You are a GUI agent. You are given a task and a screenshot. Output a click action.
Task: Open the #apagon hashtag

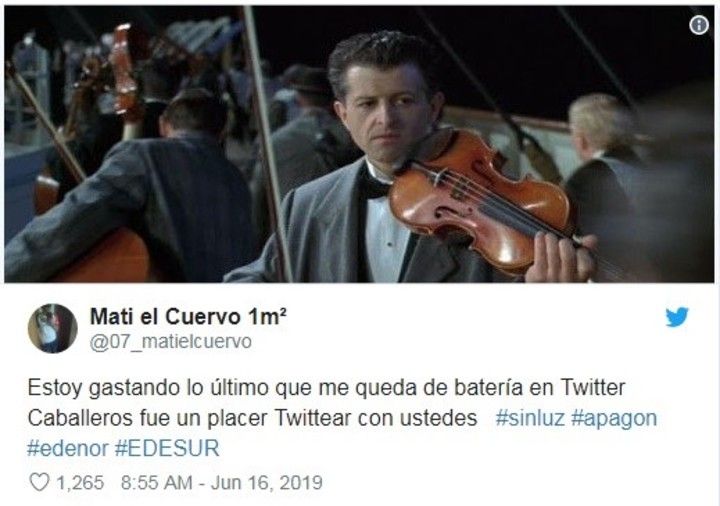614,418
